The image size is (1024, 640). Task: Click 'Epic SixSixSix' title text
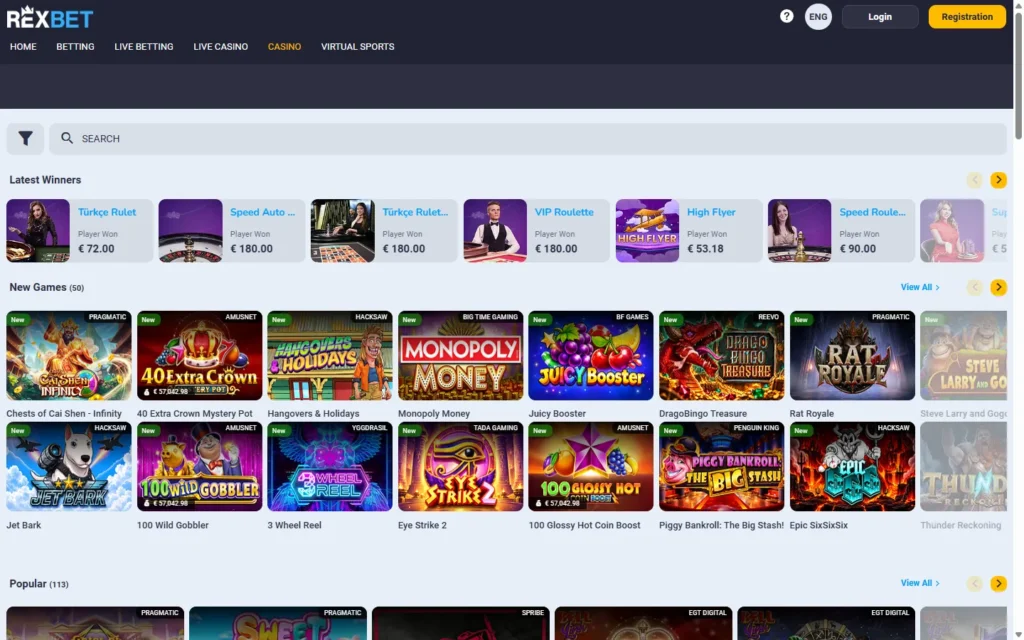pos(819,525)
